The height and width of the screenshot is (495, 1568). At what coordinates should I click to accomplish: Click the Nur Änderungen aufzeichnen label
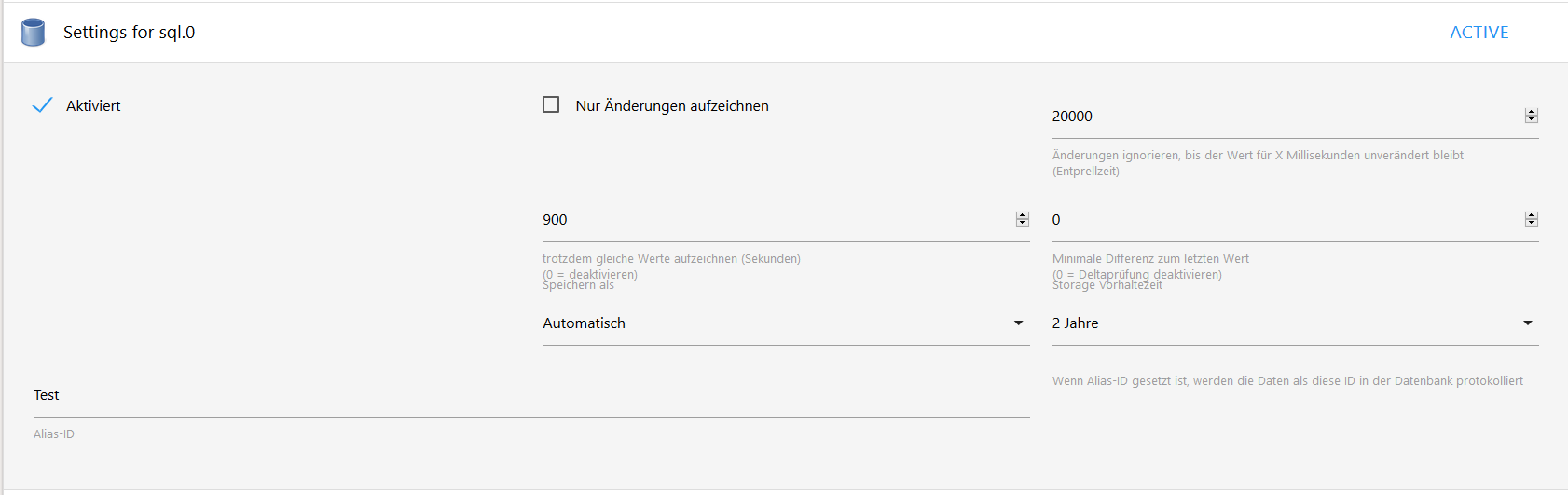[x=672, y=106]
